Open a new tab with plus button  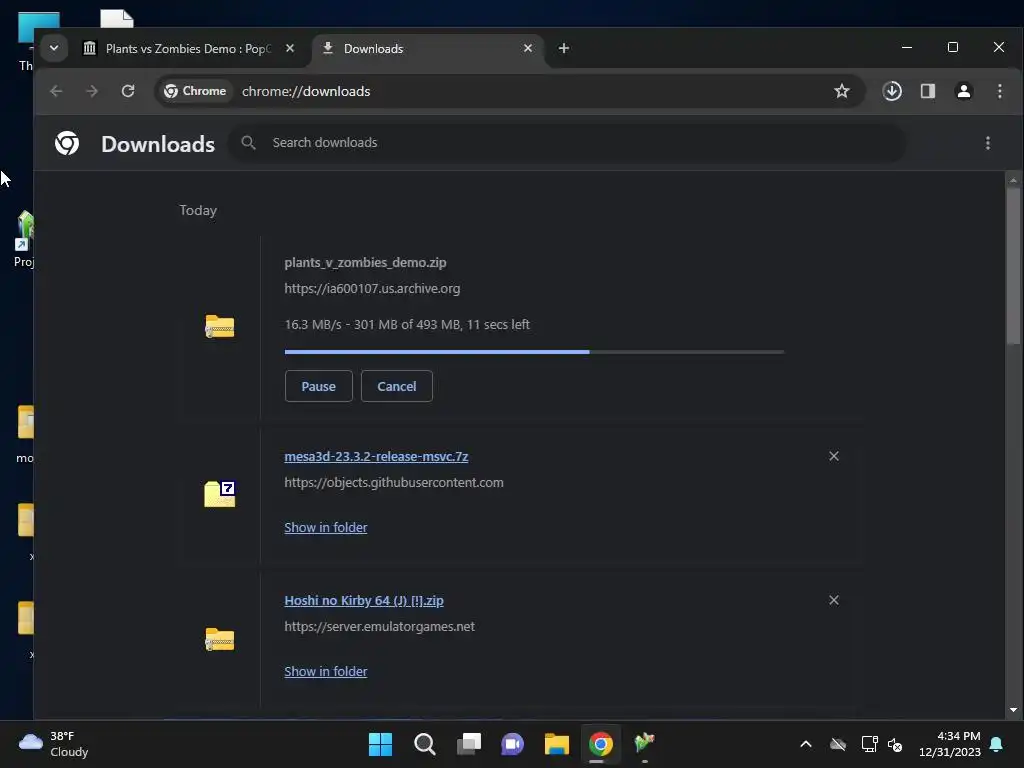tap(564, 48)
